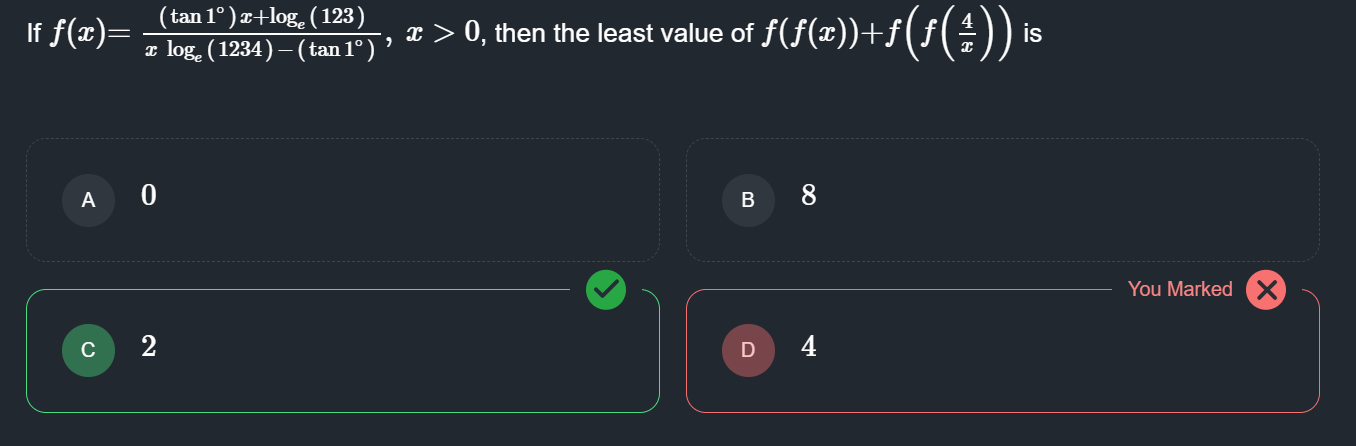Click answer value 4 text
1356x446 pixels.
809,347
